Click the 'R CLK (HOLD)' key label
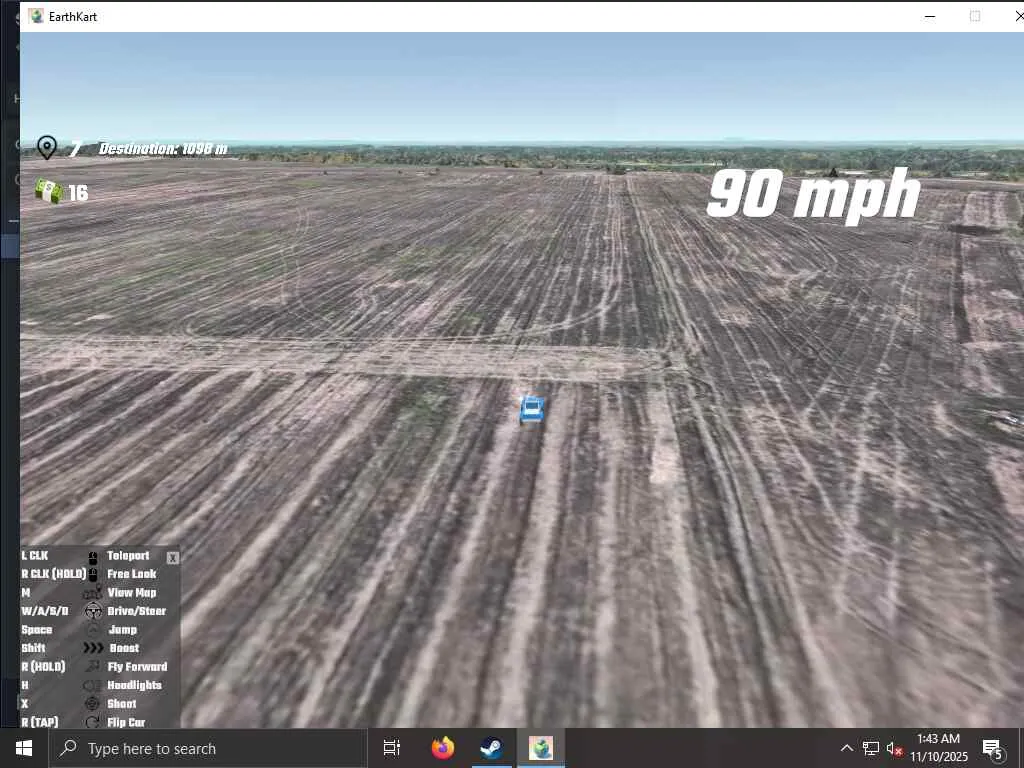This screenshot has height=768, width=1024. pyautogui.click(x=54, y=574)
